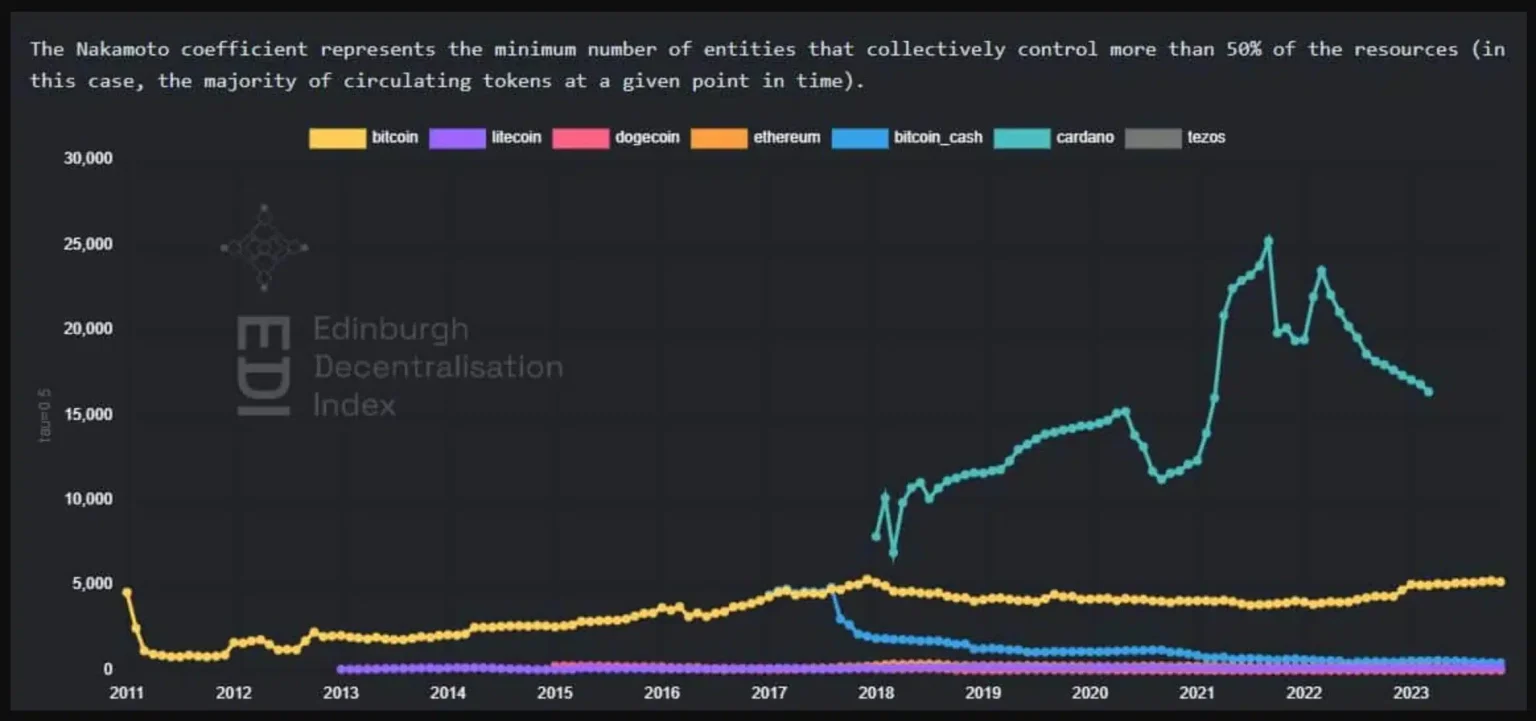Click the 2021 x-axis label
The height and width of the screenshot is (721, 1536).
point(1197,693)
